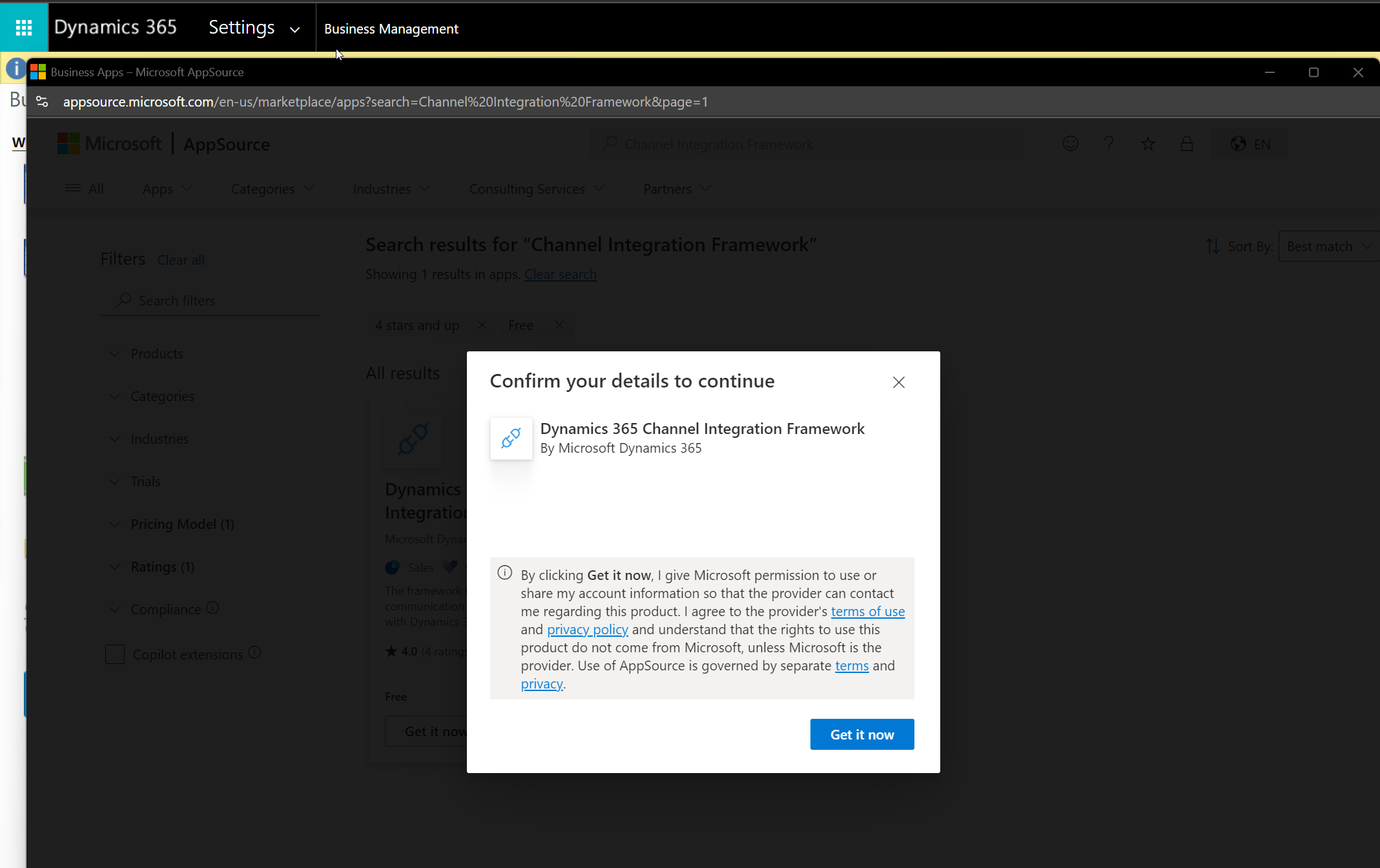Image resolution: width=1380 pixels, height=868 pixels.
Task: Expand the Products filter section
Action: (x=148, y=354)
